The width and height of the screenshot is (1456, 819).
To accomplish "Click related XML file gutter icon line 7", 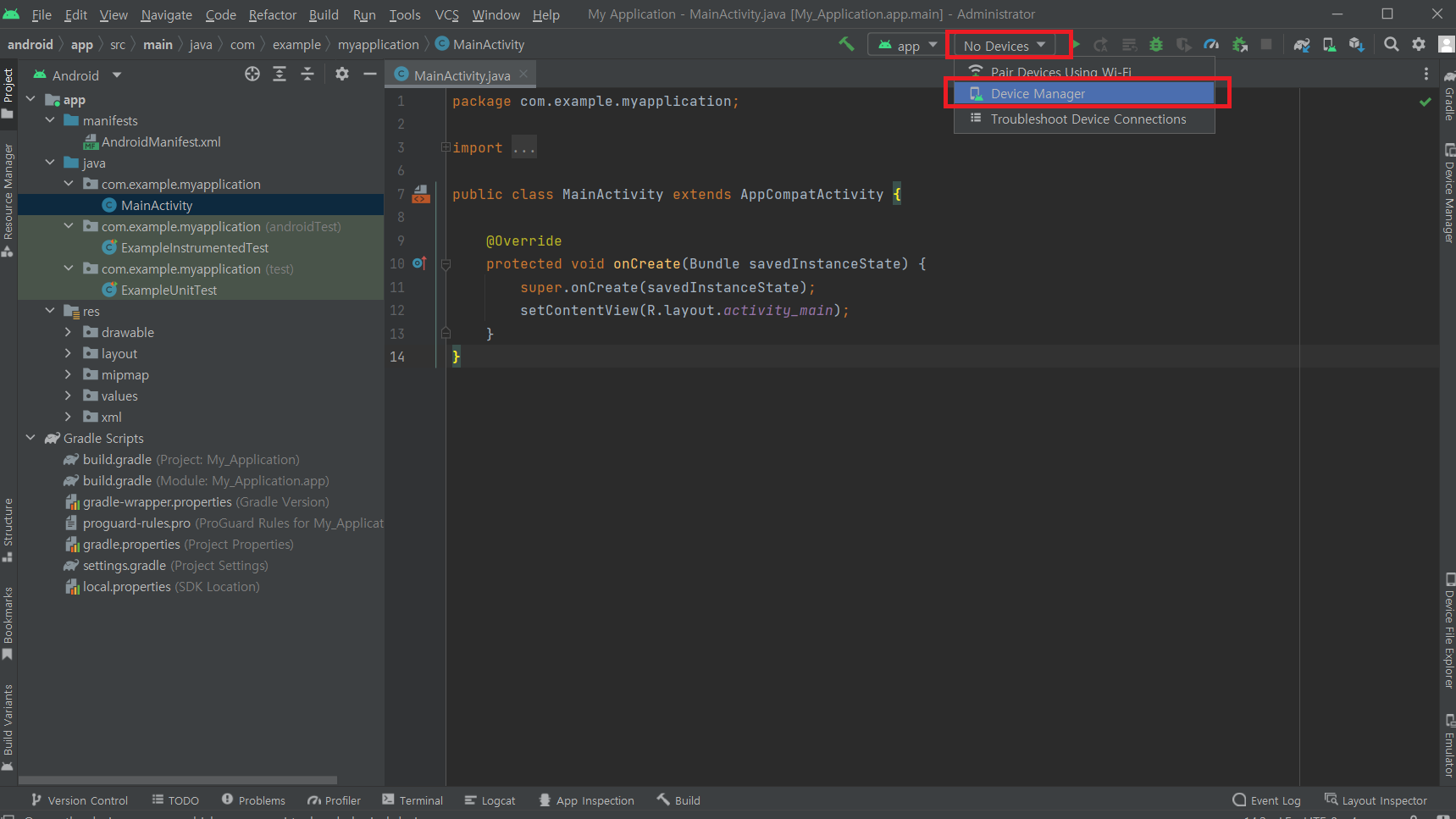I will (421, 195).
